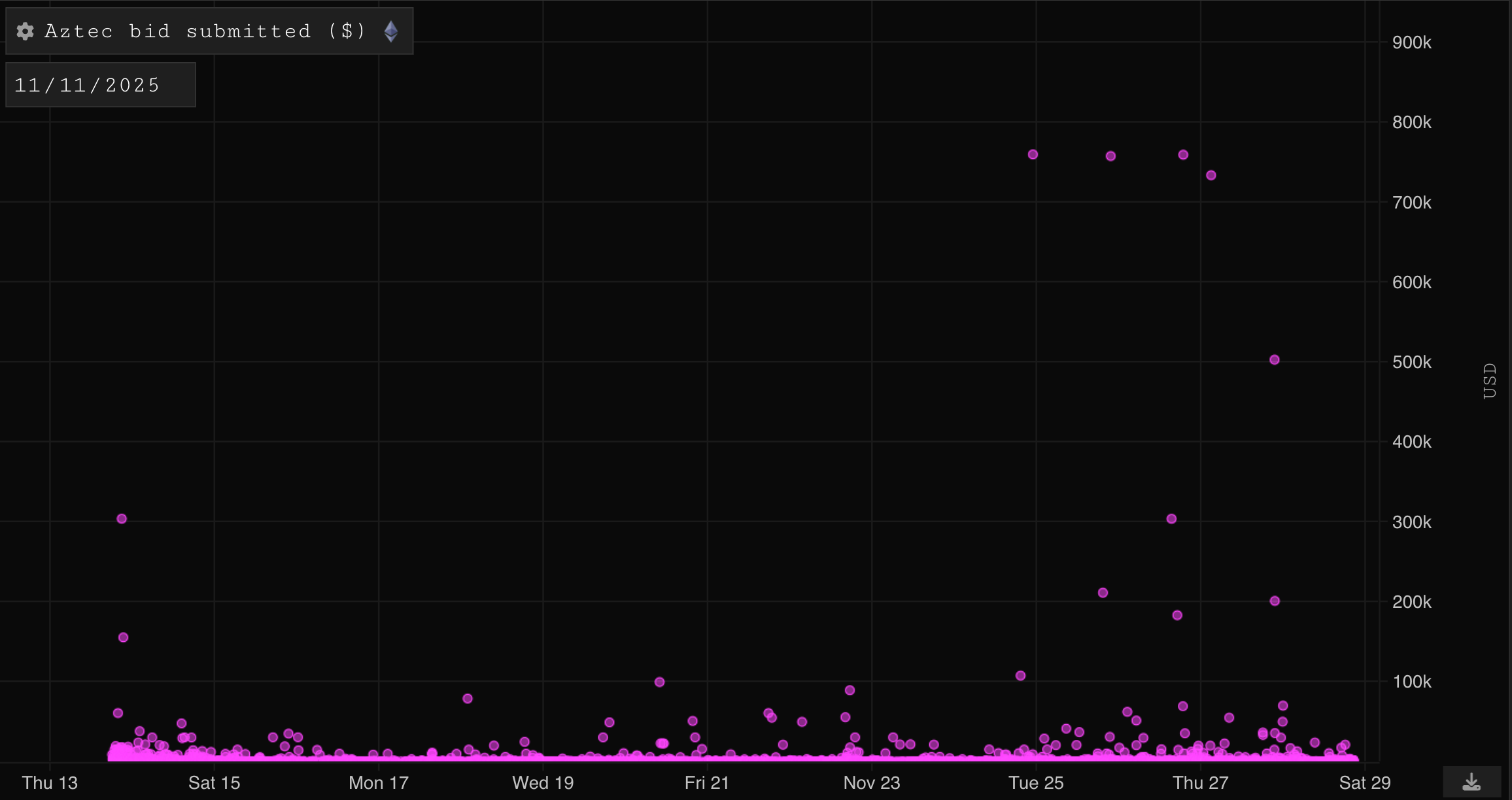Click the Ethereum diamond icon
Viewport: 1512px width, 800px height.
click(391, 31)
